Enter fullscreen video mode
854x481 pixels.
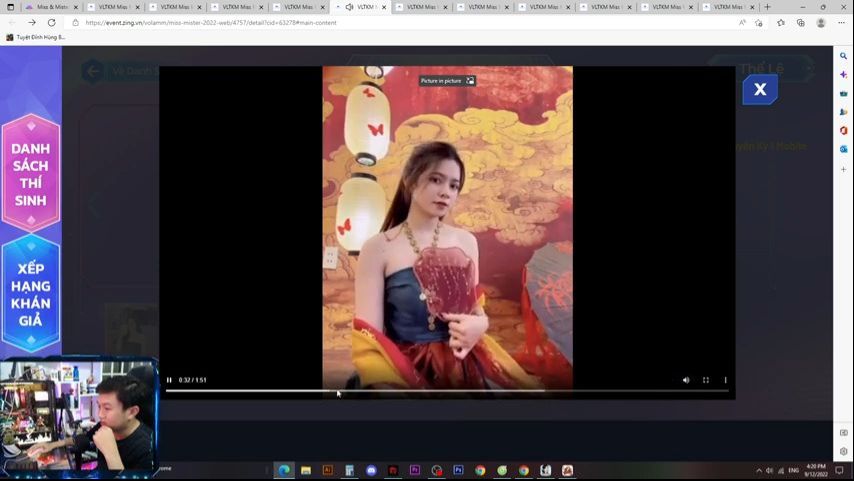coord(706,380)
